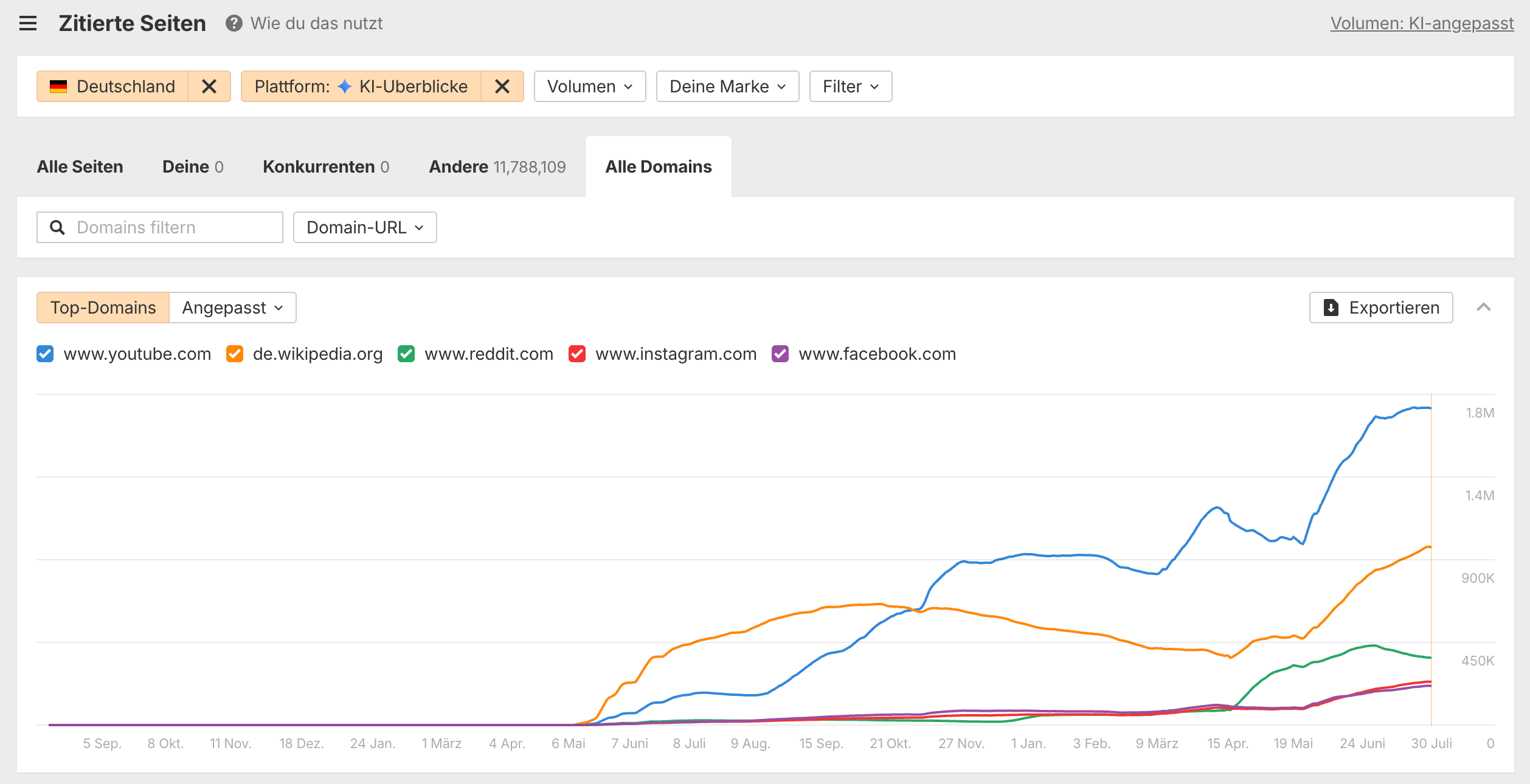
Task: Remove the Deutschland country filter
Action: (x=209, y=86)
